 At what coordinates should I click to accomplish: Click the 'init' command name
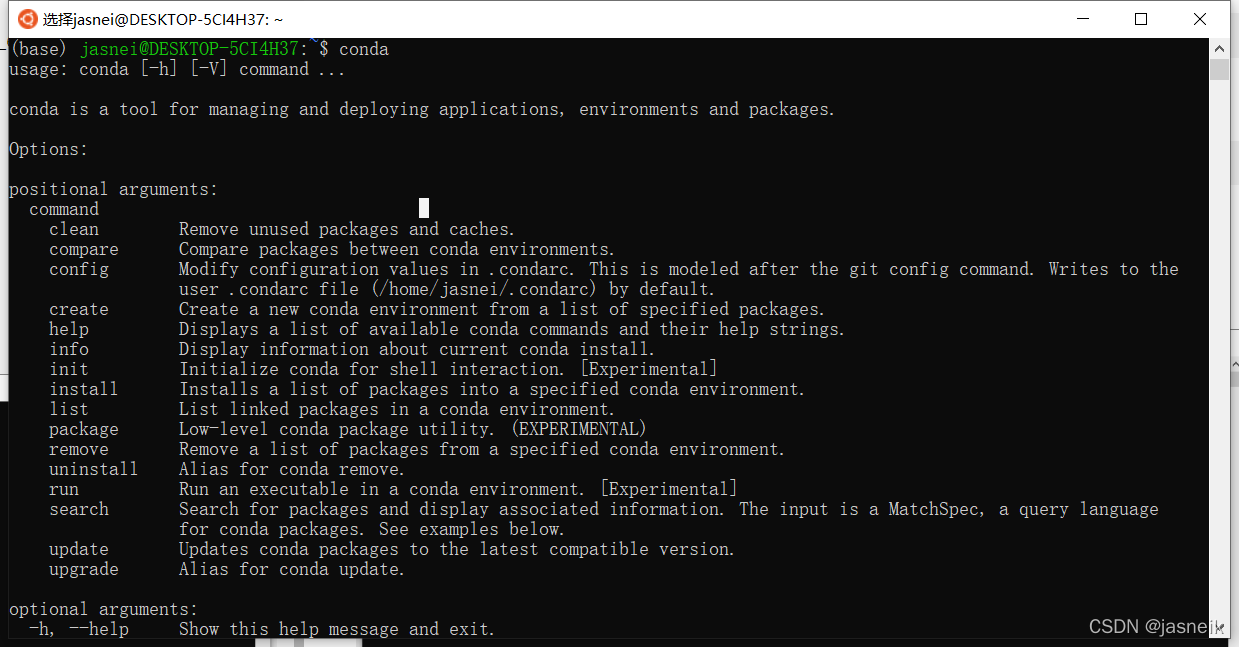point(69,369)
